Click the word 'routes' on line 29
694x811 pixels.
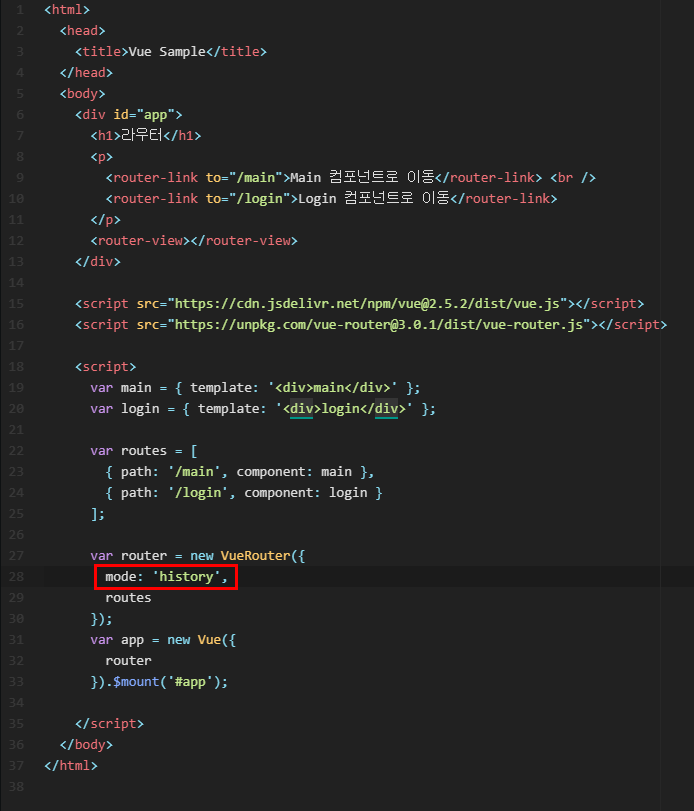click(x=128, y=598)
